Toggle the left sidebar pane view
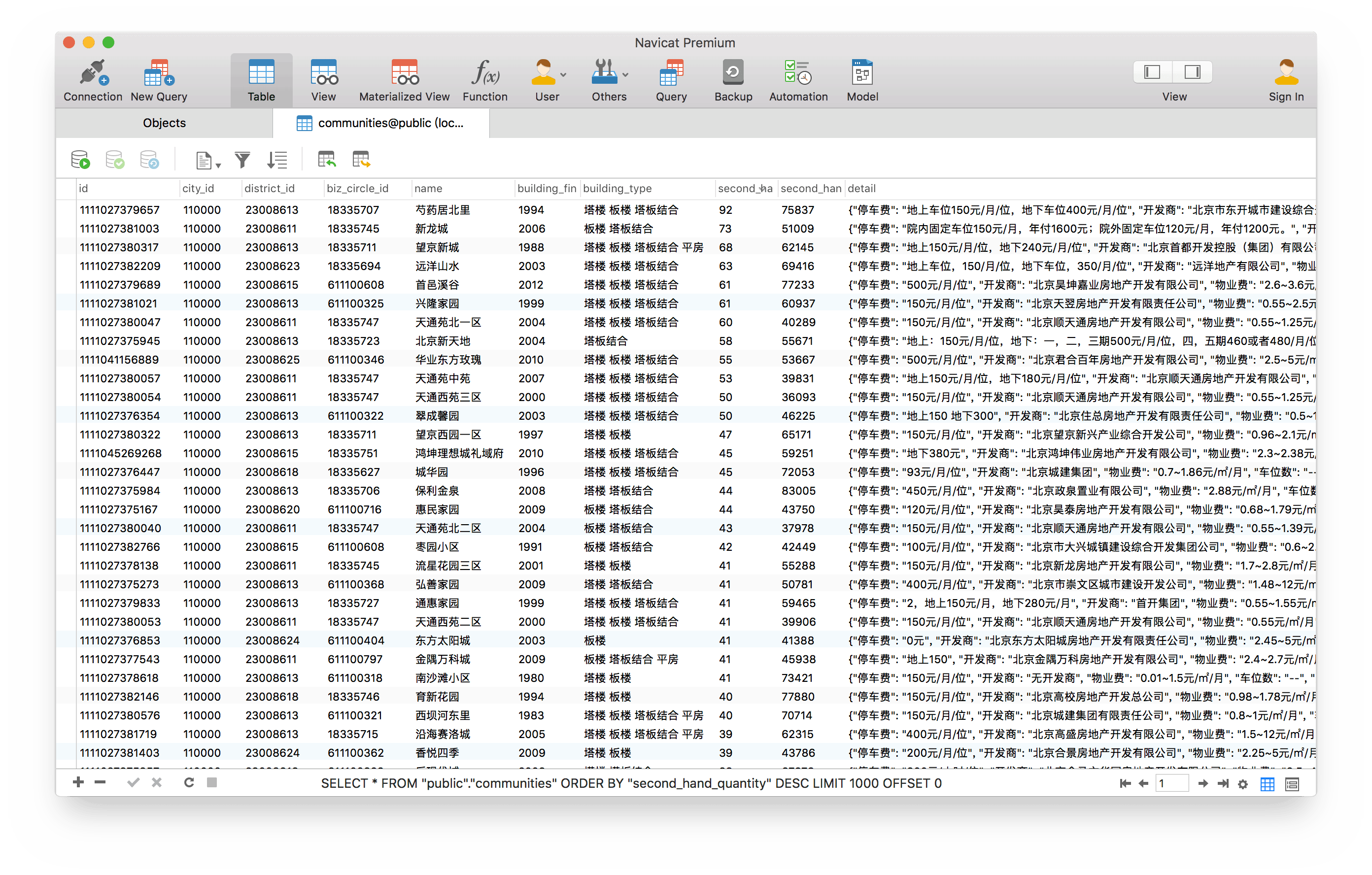Screen dimensions: 1372x875 point(1152,72)
